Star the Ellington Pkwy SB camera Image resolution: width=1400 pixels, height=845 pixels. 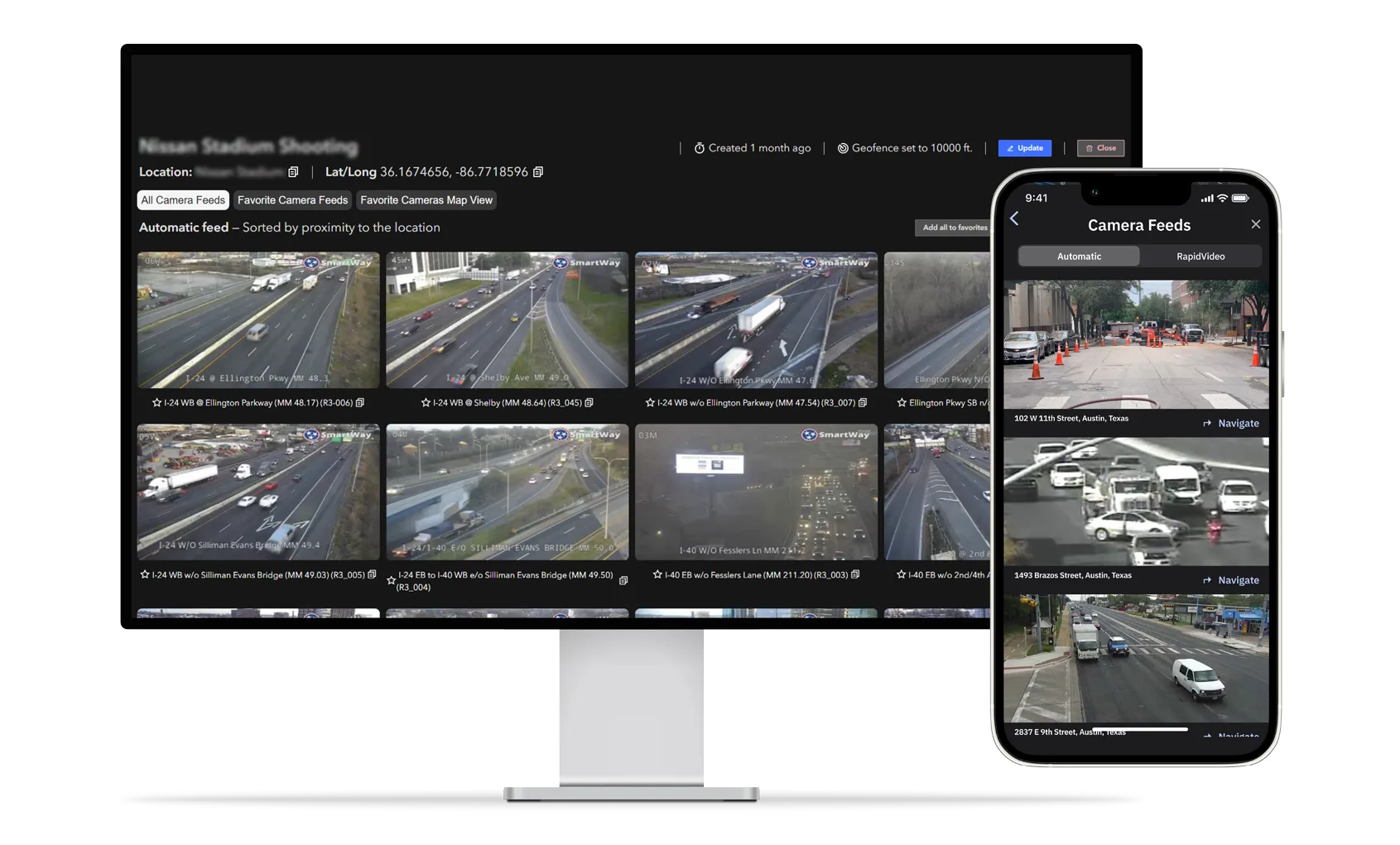902,403
